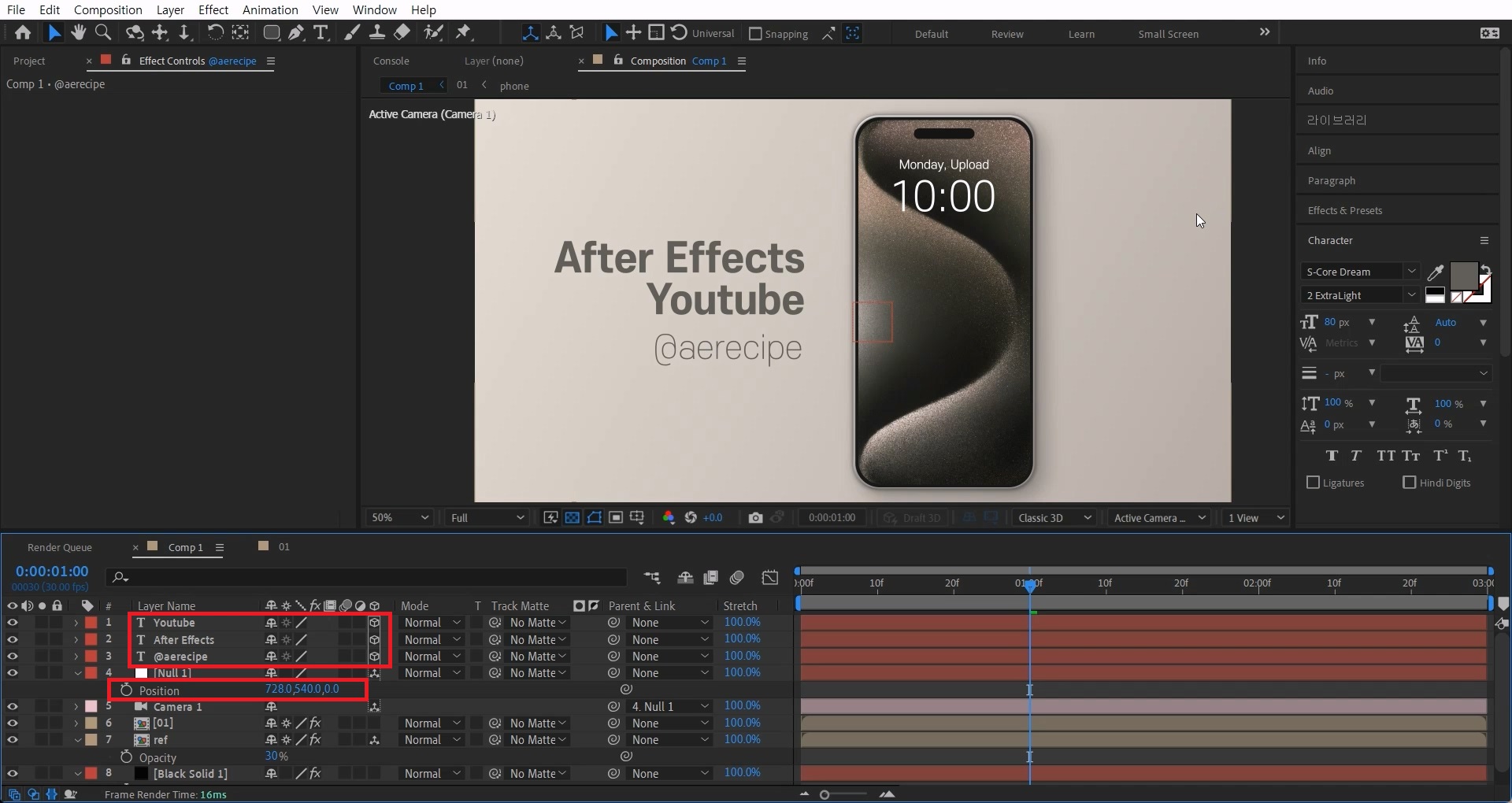This screenshot has width=1512, height=803.
Task: Hide the Youtube text layer
Action: pyautogui.click(x=13, y=623)
